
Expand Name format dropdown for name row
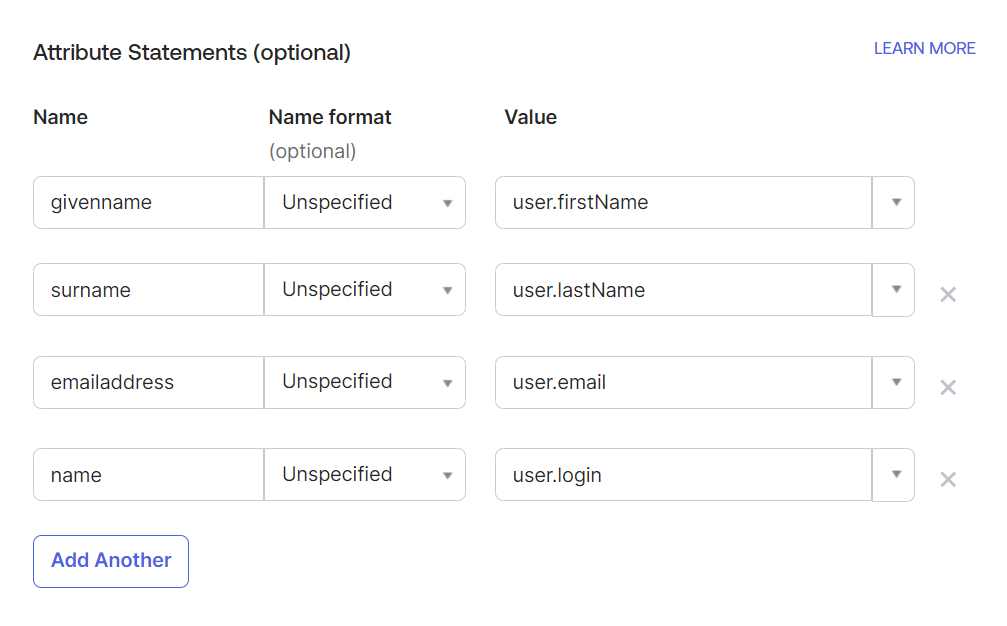pos(365,474)
